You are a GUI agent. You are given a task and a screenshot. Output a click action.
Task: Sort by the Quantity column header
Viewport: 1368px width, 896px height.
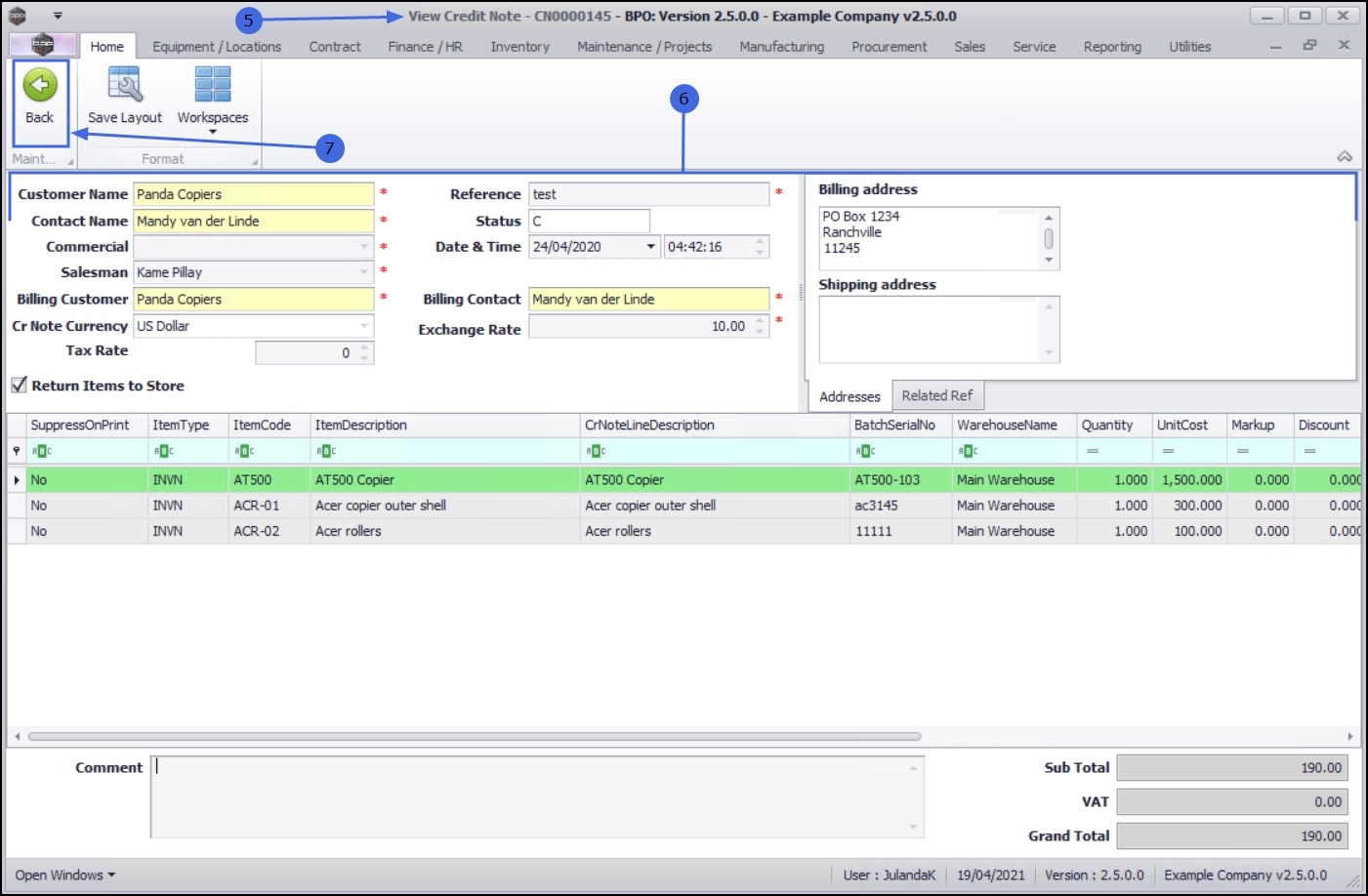1114,426
